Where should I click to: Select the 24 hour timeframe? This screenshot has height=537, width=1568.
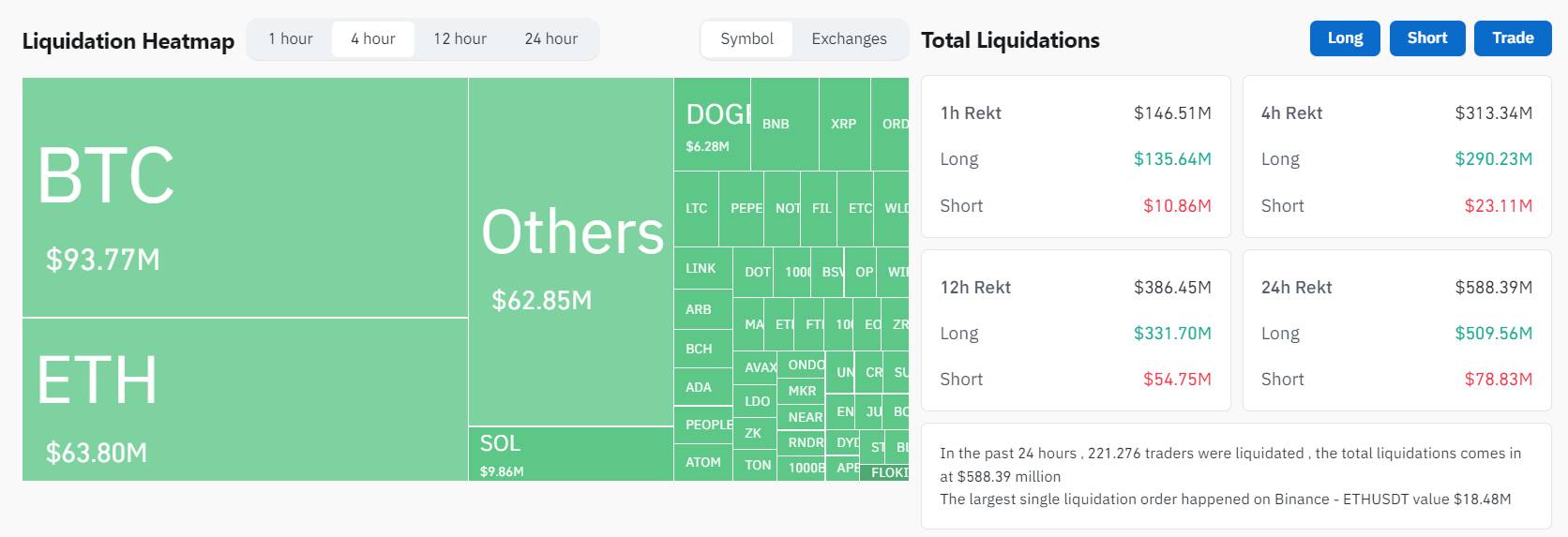point(551,39)
